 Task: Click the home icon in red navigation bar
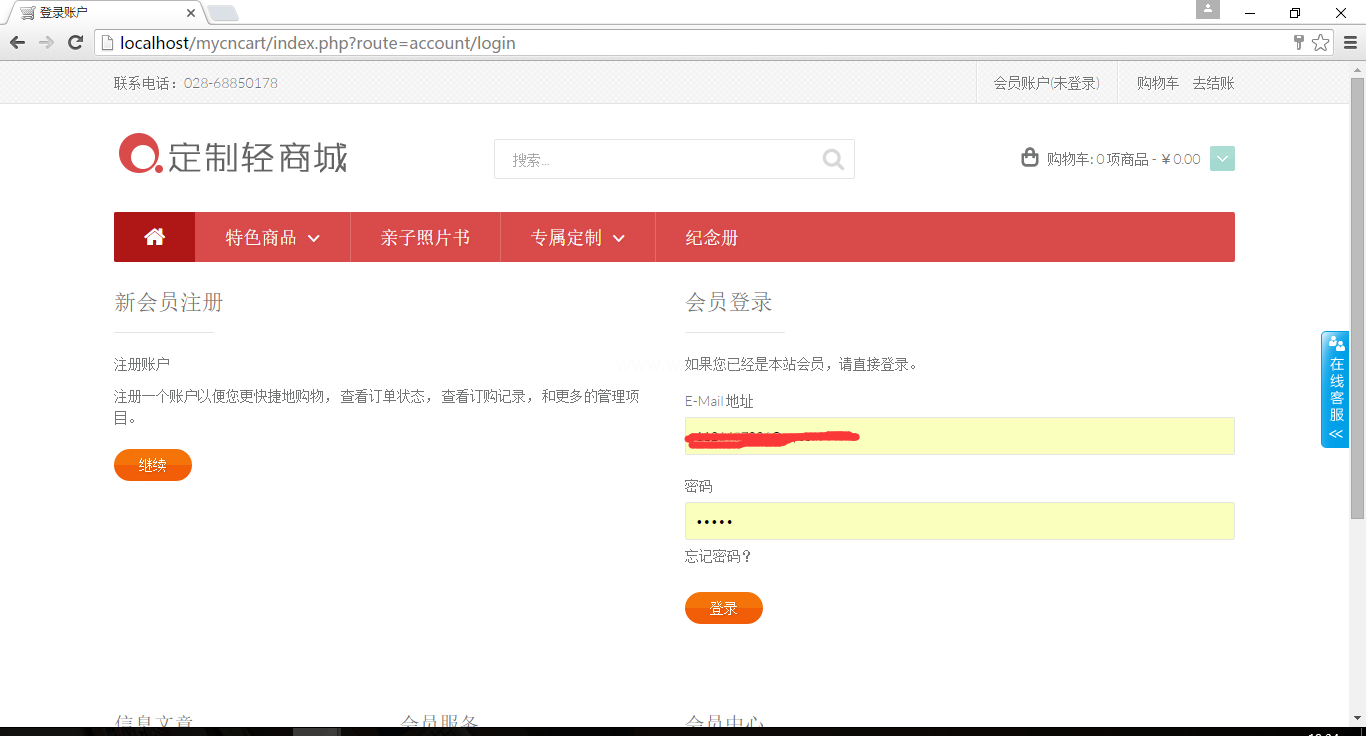(154, 237)
